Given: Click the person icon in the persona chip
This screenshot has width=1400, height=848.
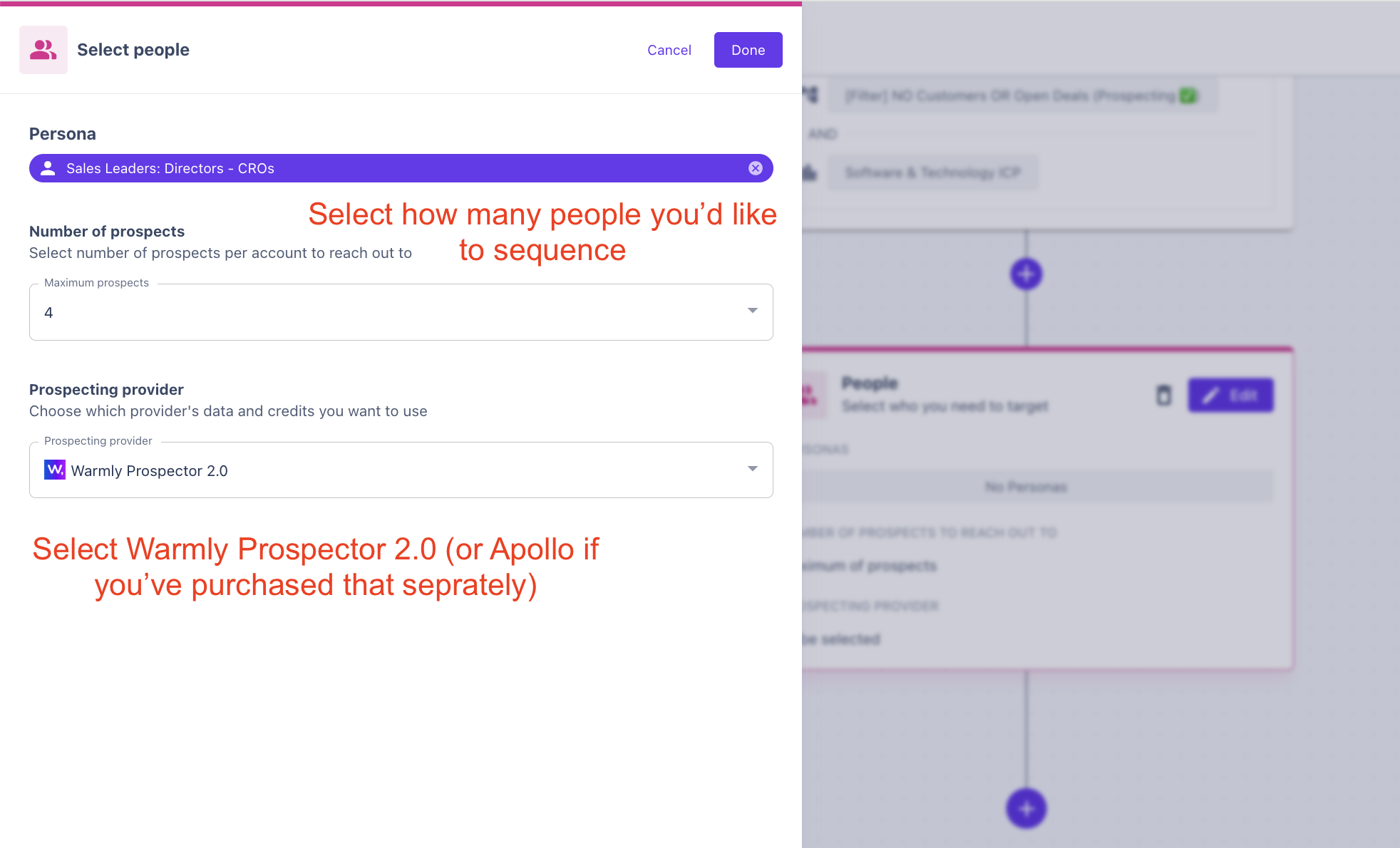Looking at the screenshot, I should pos(48,168).
